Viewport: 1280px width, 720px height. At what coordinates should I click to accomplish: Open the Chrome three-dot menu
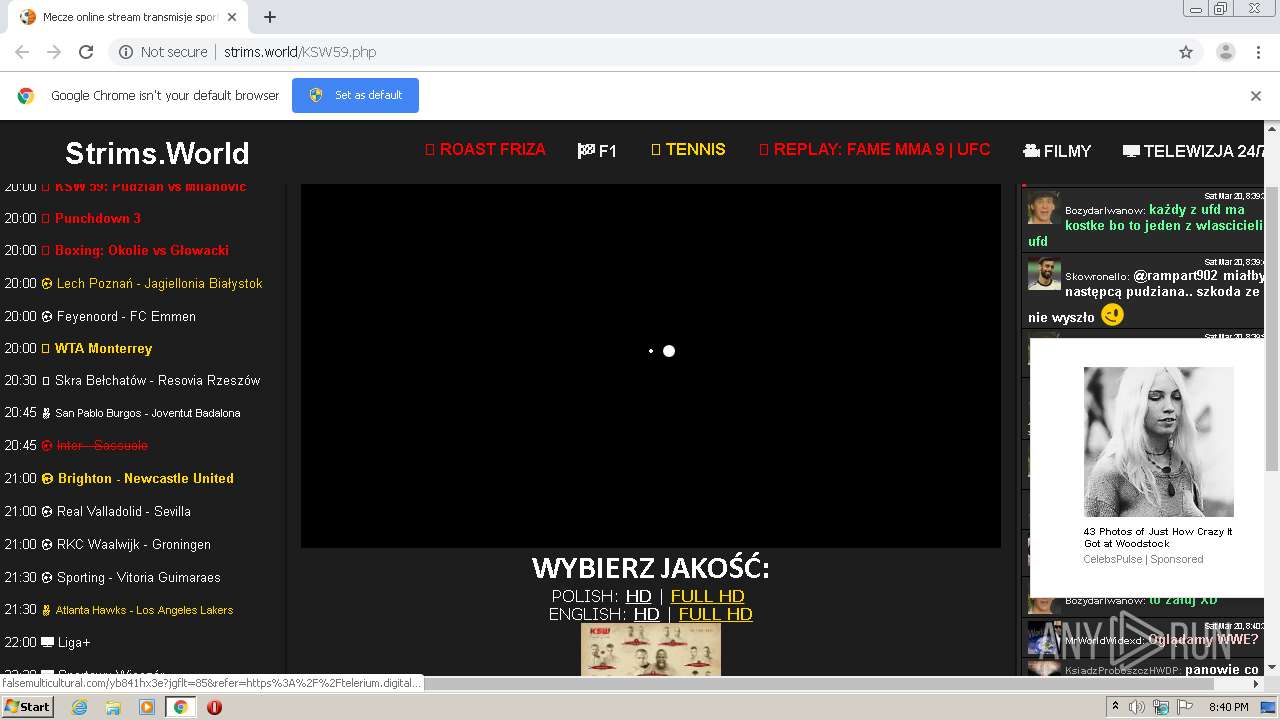pyautogui.click(x=1256, y=52)
